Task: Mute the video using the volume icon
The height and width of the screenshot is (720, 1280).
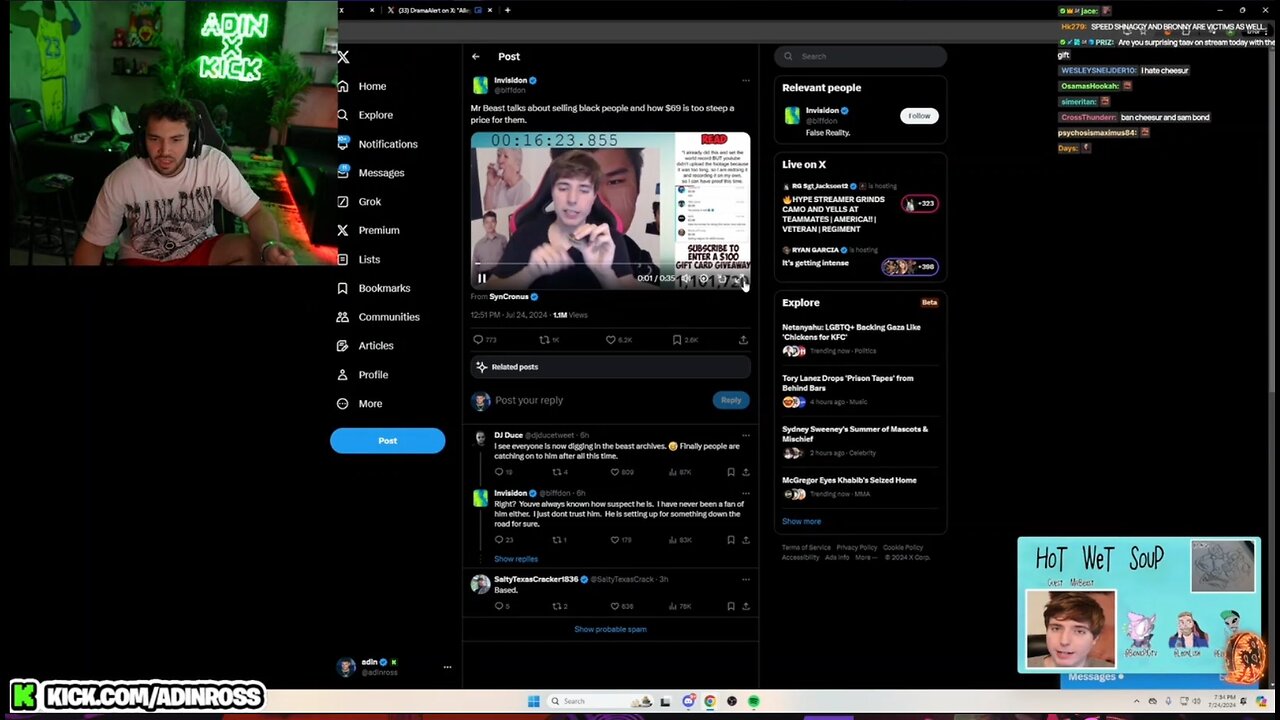Action: pyautogui.click(x=685, y=279)
